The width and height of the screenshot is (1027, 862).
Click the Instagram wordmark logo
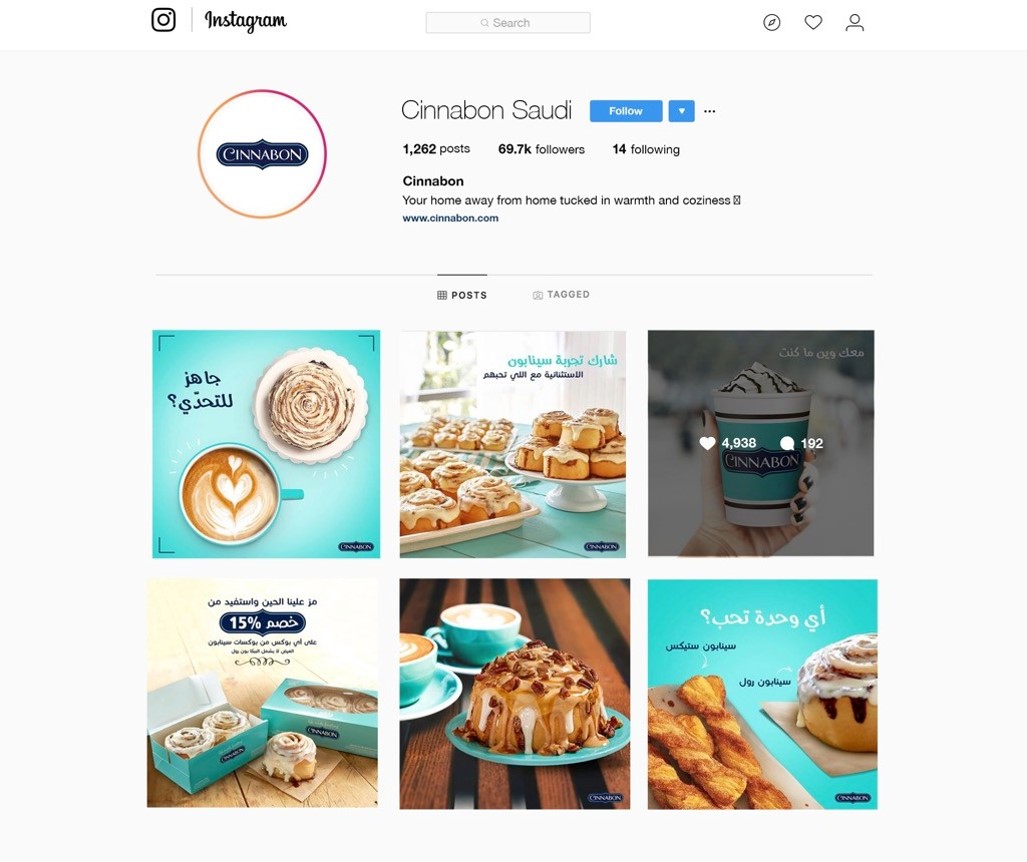pos(246,21)
